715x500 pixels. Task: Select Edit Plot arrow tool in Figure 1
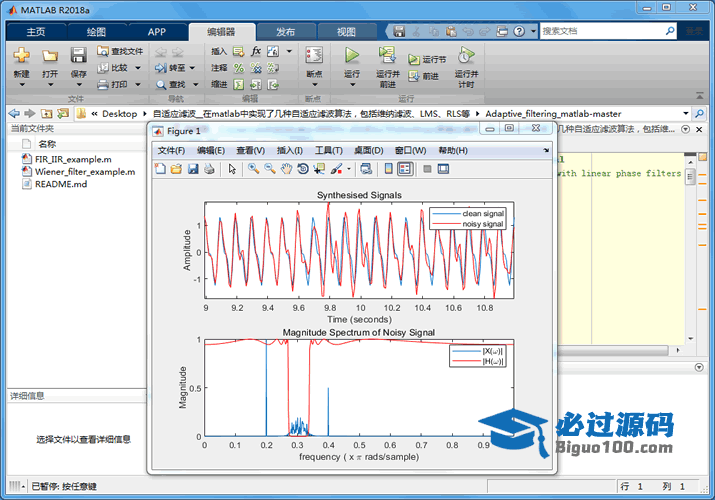point(232,169)
